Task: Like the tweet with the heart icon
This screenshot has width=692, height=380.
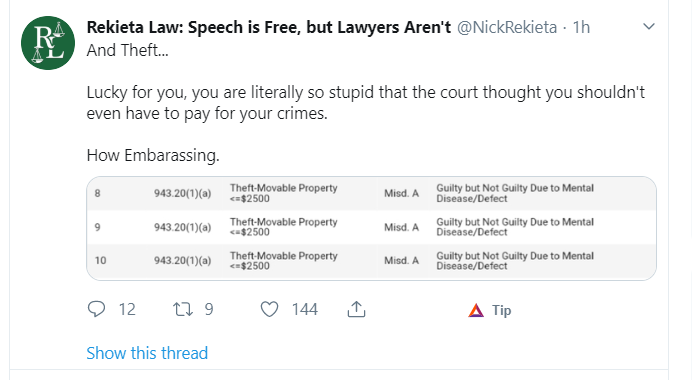Action: click(x=269, y=309)
